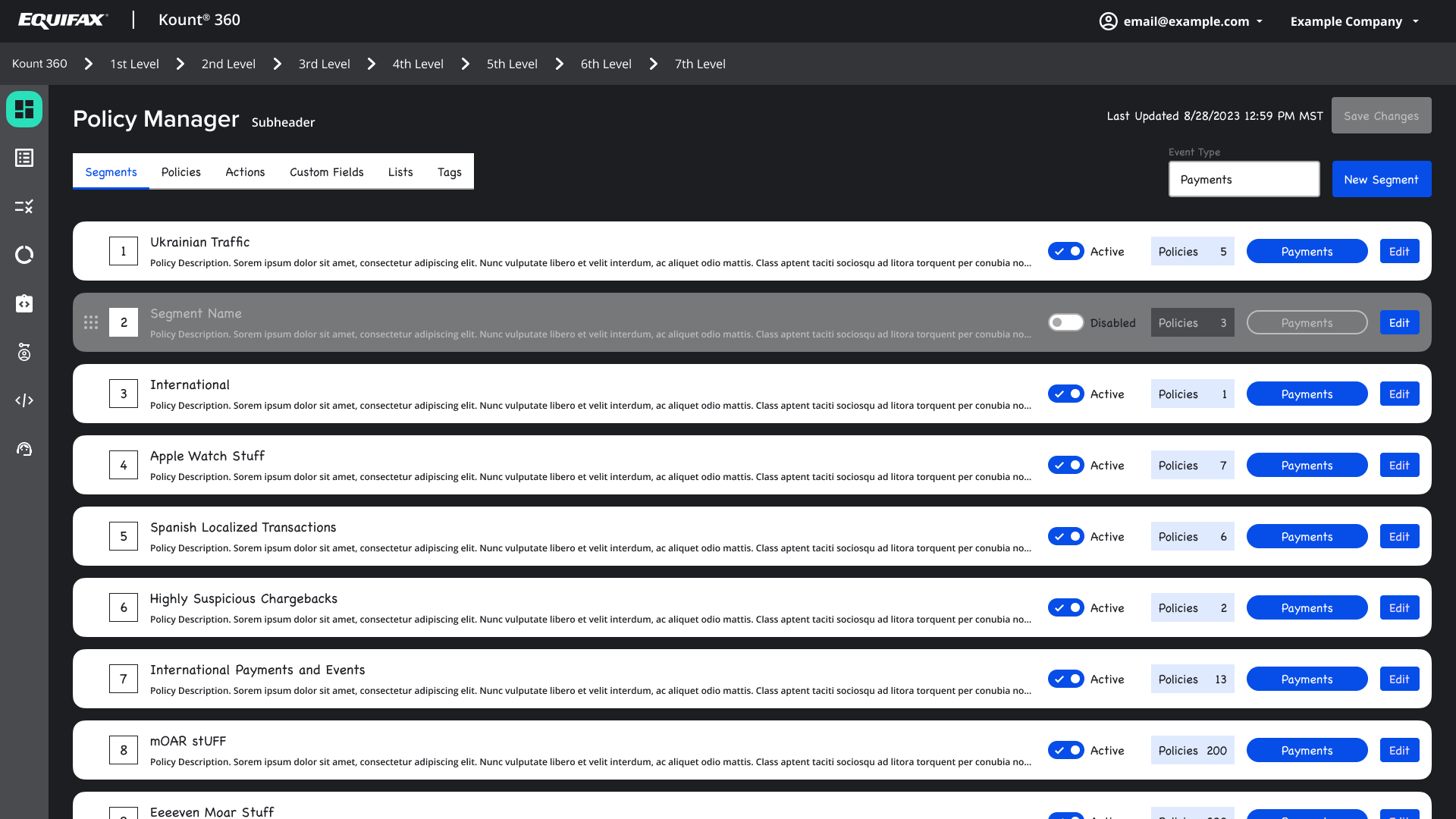Open Policies 13 count on row 7
This screenshot has height=819, width=1456.
[x=1192, y=679]
